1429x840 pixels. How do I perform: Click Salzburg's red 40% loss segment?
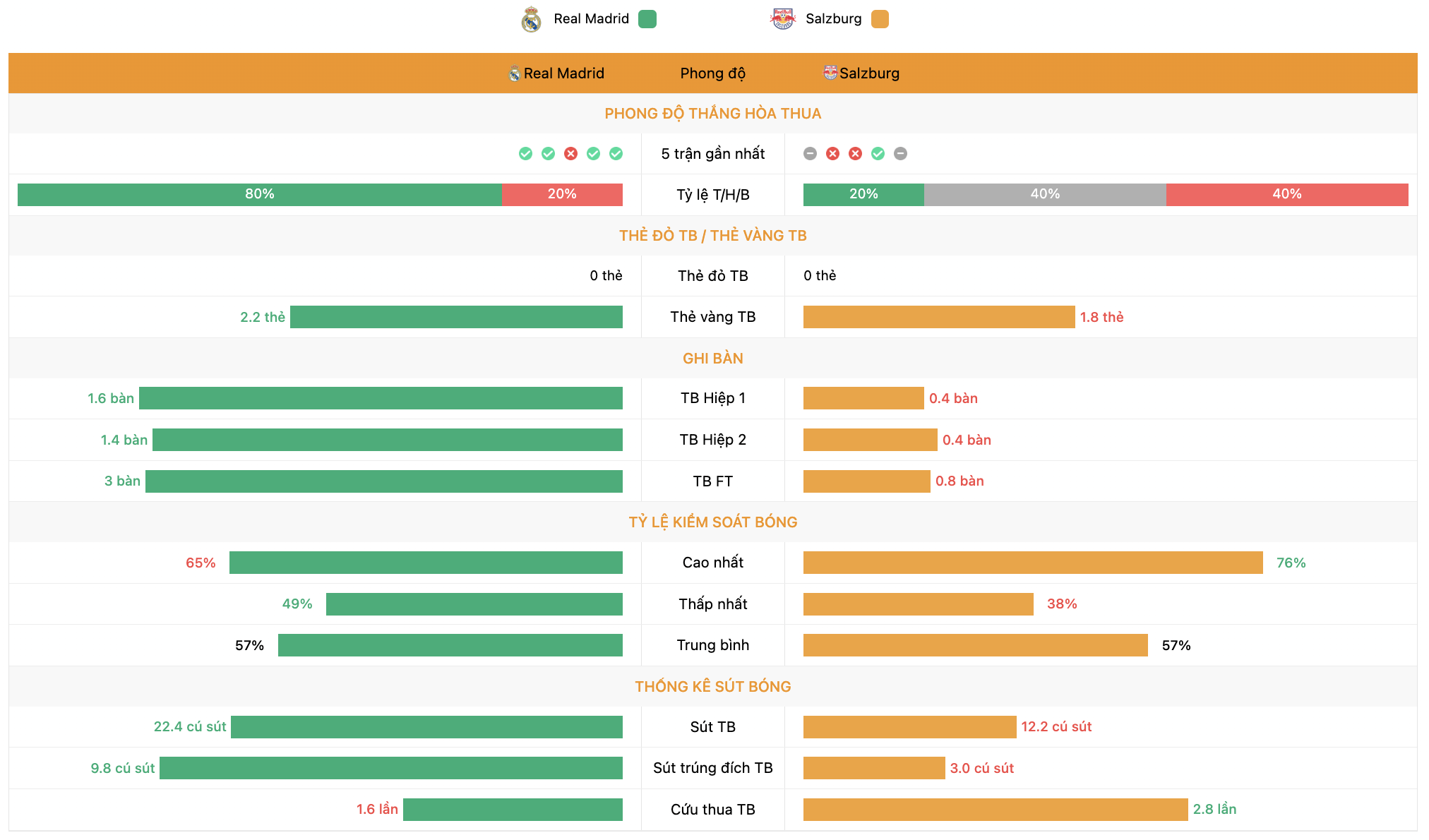pos(1287,195)
